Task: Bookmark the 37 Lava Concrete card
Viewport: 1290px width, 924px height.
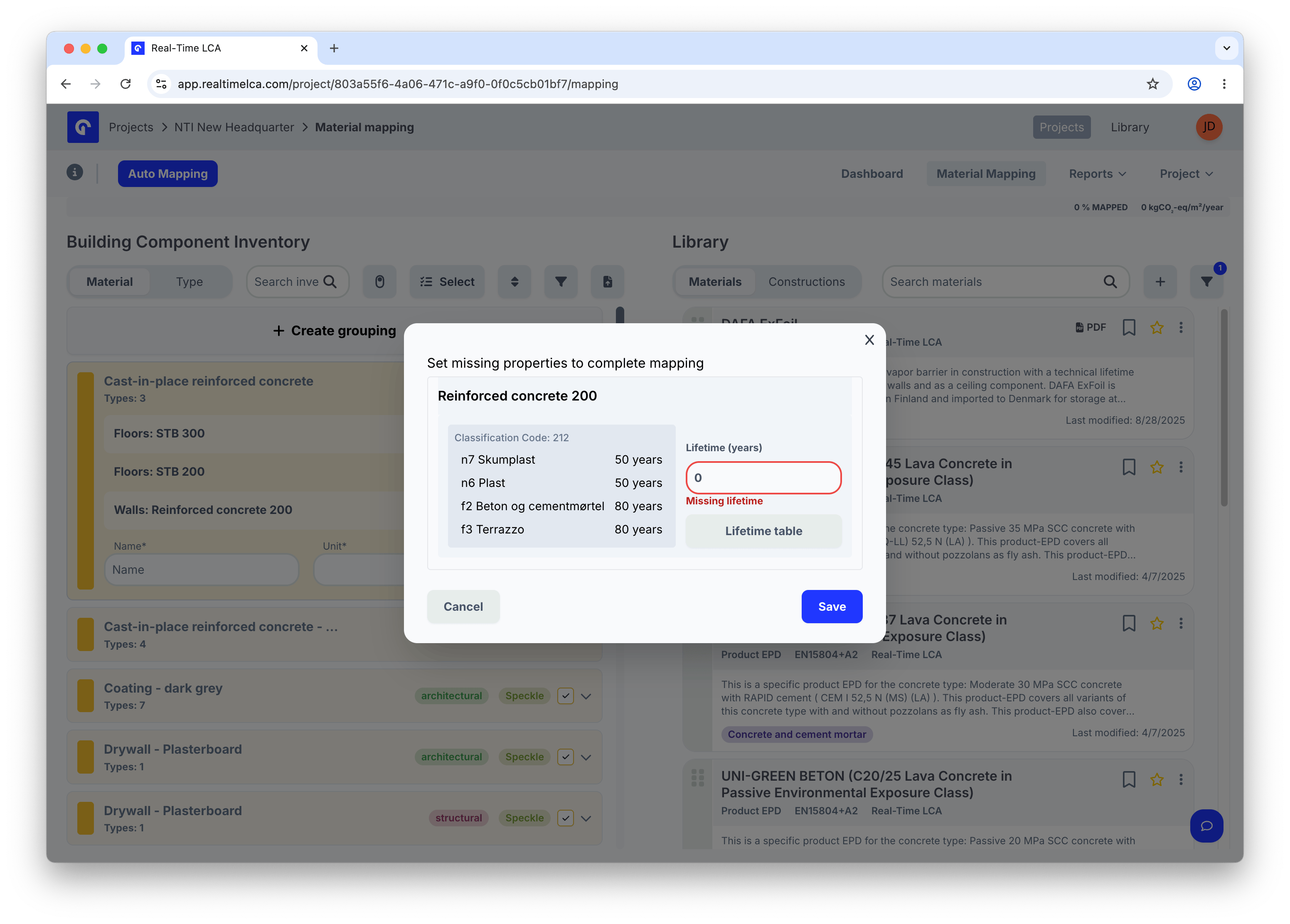Action: (x=1128, y=624)
